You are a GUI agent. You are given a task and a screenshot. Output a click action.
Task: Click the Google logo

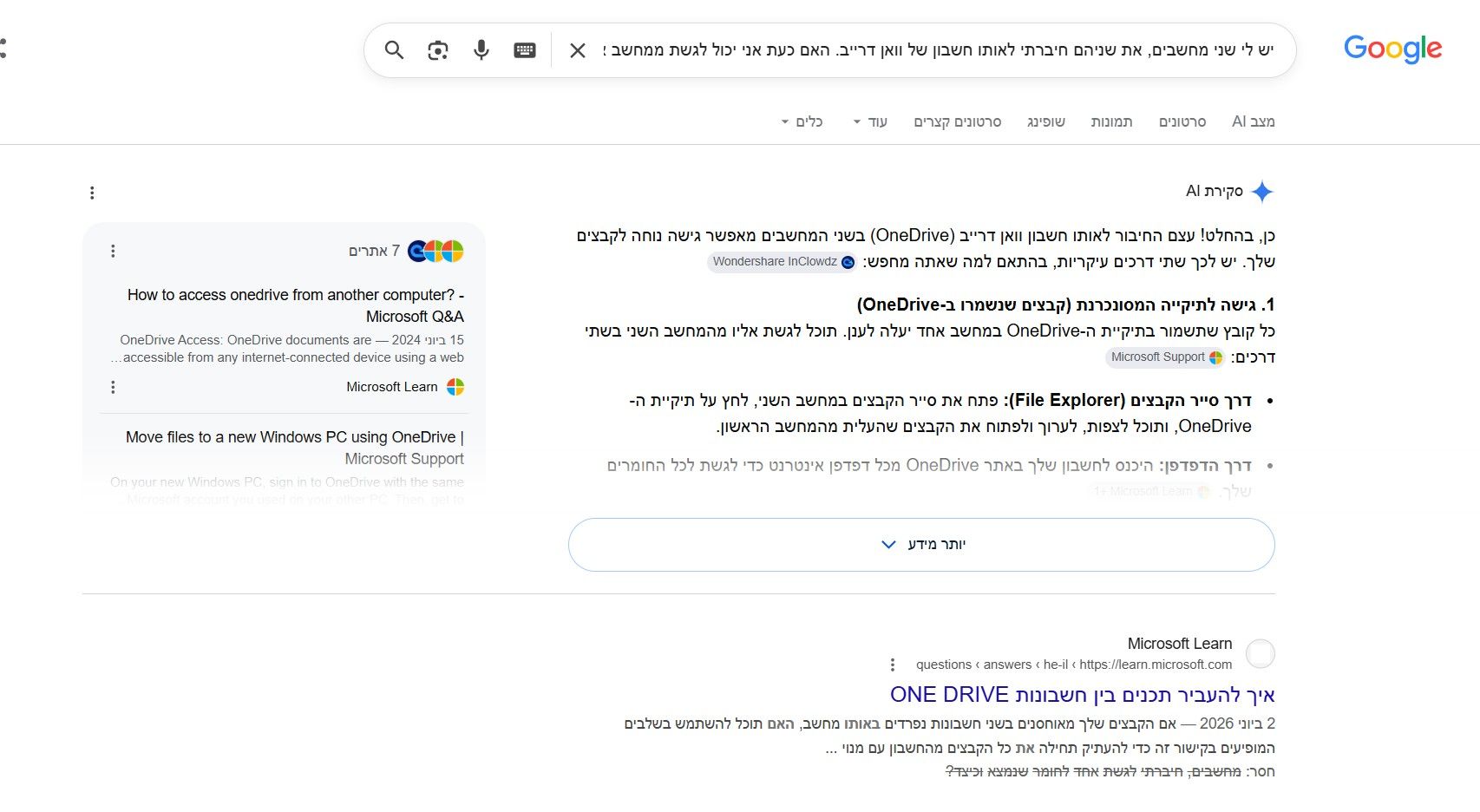[x=1392, y=49]
